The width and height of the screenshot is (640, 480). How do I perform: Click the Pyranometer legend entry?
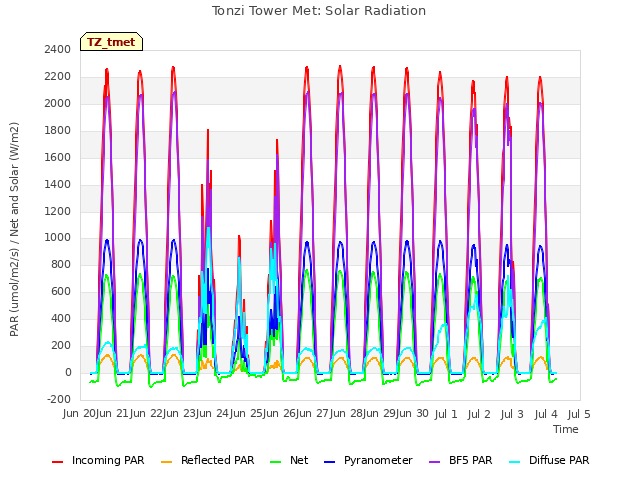pyautogui.click(x=368, y=460)
